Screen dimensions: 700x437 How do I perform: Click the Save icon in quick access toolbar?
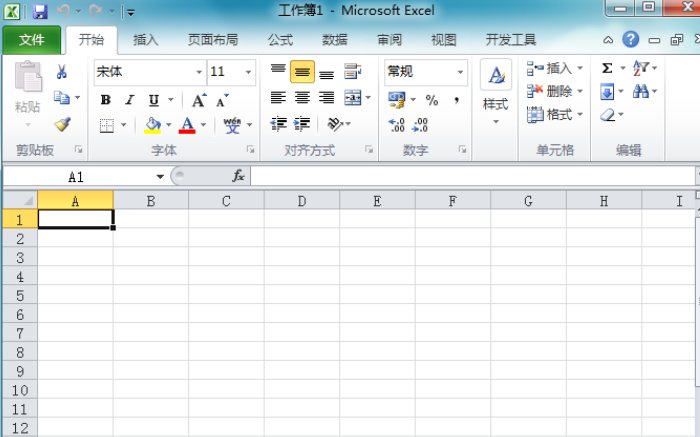click(40, 12)
